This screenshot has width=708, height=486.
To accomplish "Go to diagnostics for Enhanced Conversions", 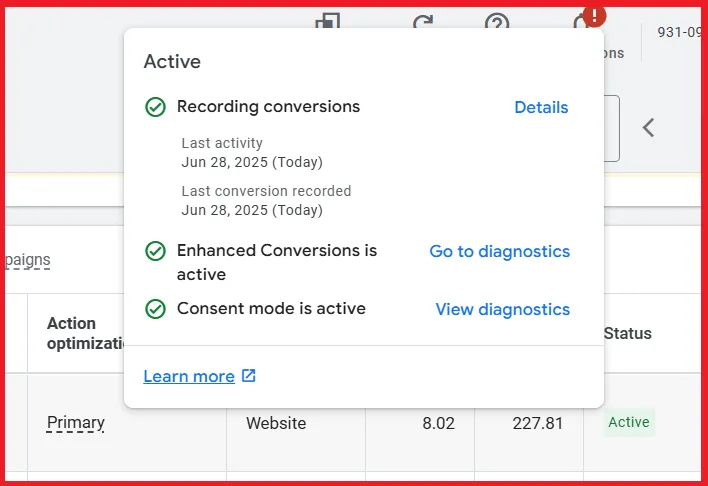I will 499,251.
